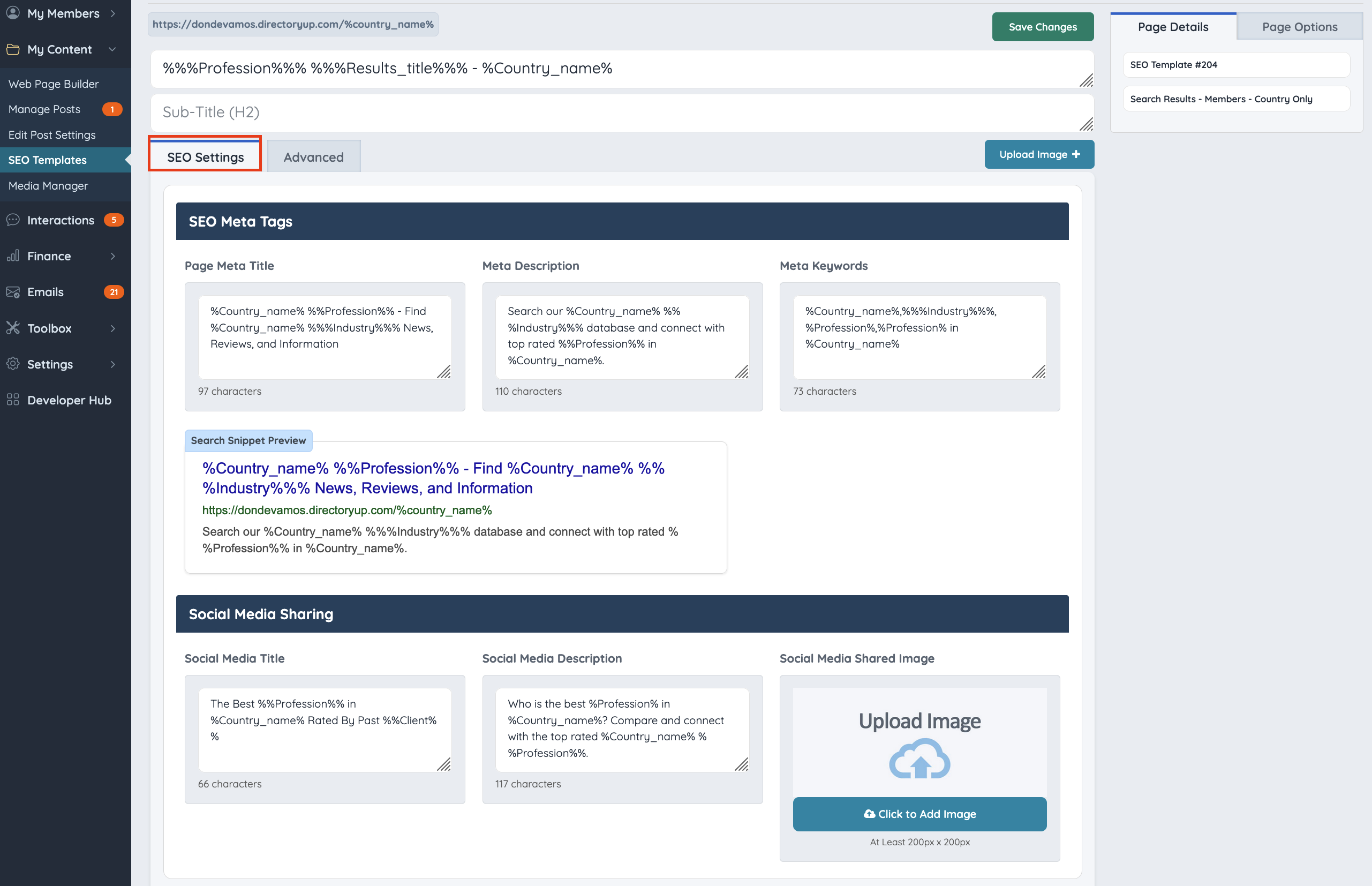Screen dimensions: 1372x886
Task: Click the Toolbox wrench icon
Action: pos(13,328)
